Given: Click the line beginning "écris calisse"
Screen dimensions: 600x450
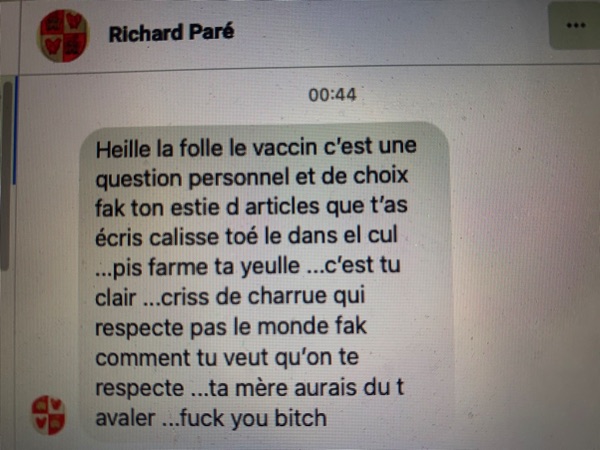Looking at the screenshot, I should click(246, 236).
